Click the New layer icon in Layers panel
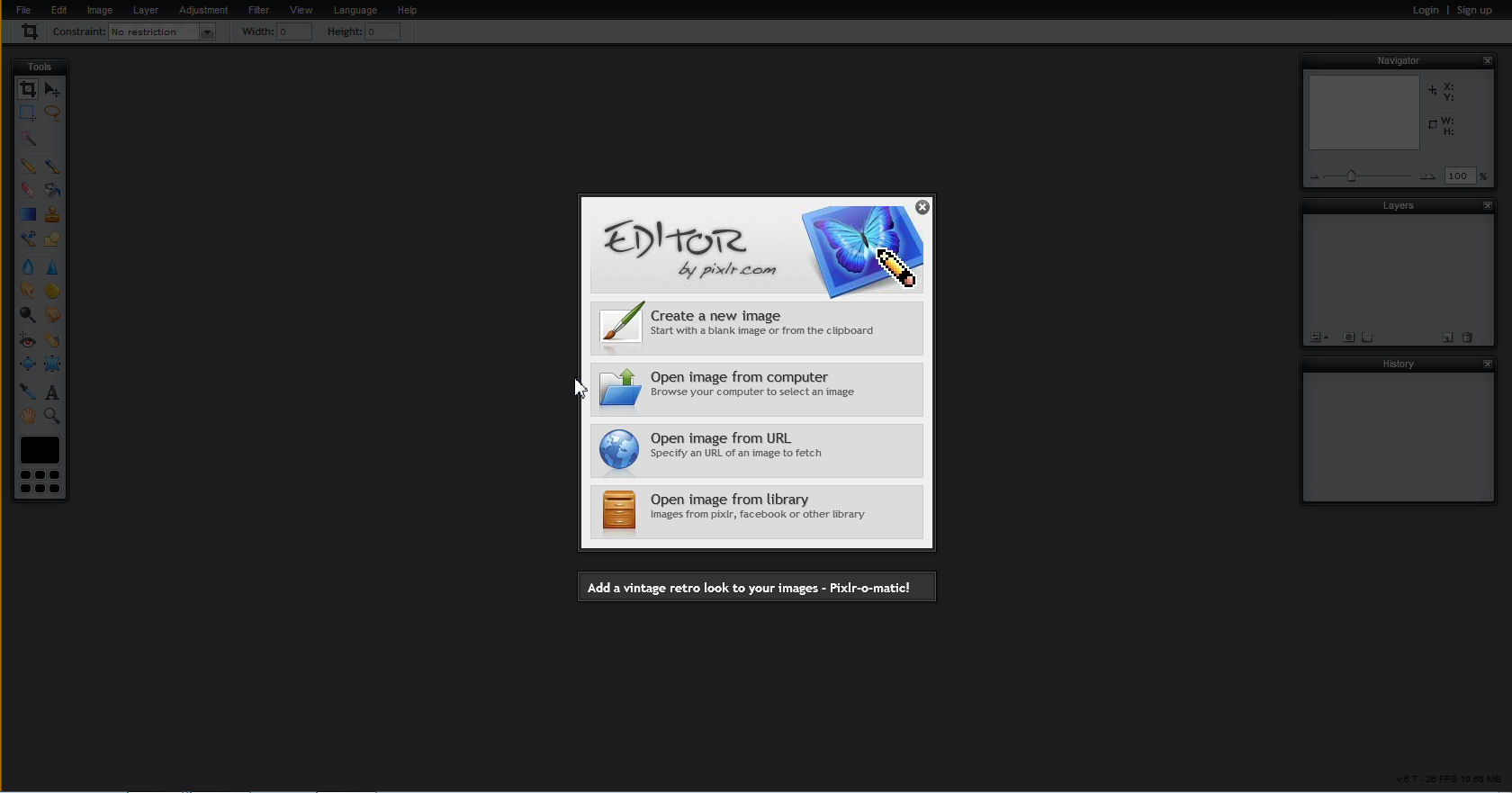1512x793 pixels. (1448, 338)
